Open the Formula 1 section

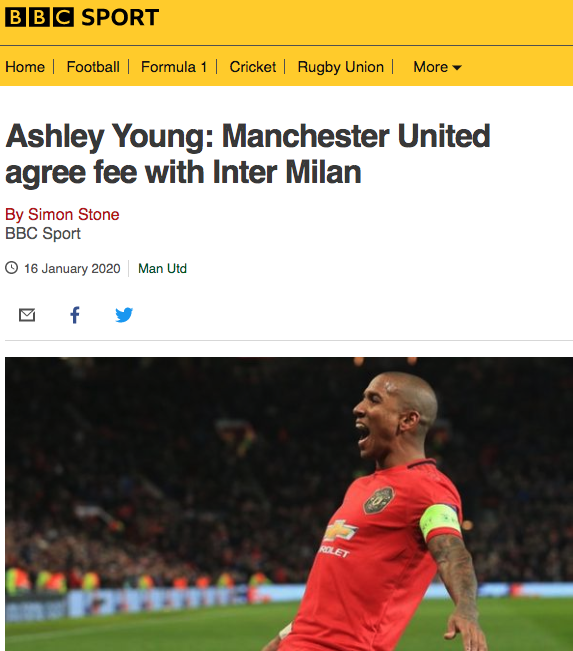point(174,67)
